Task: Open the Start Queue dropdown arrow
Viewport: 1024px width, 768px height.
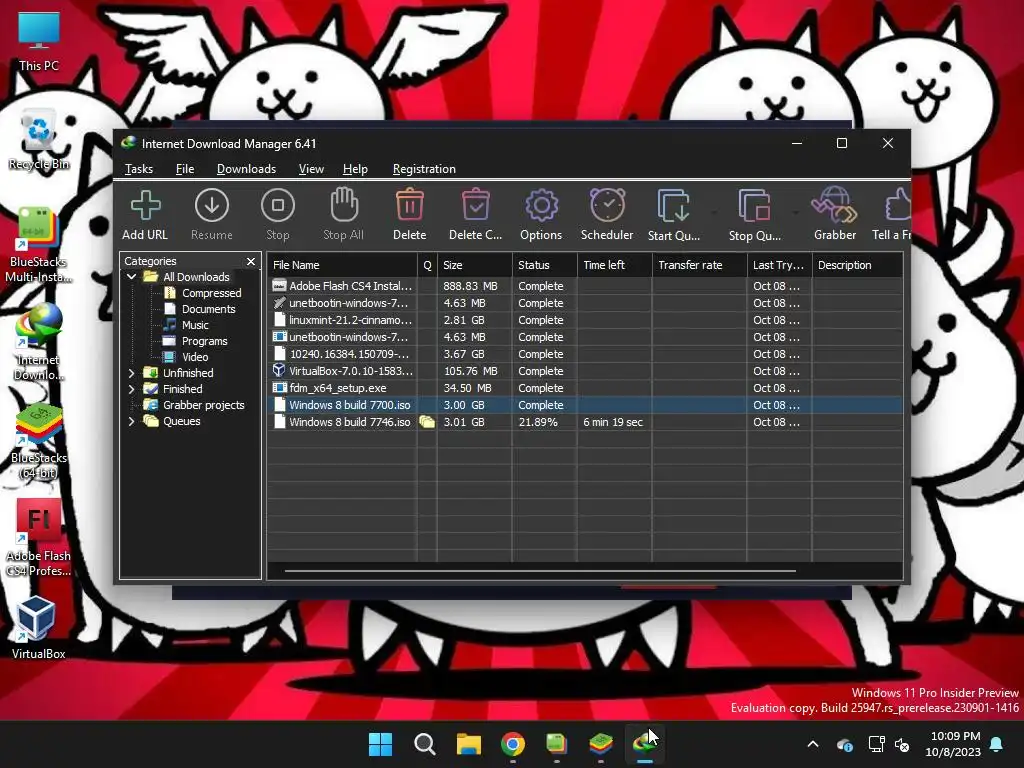Action: [714, 213]
